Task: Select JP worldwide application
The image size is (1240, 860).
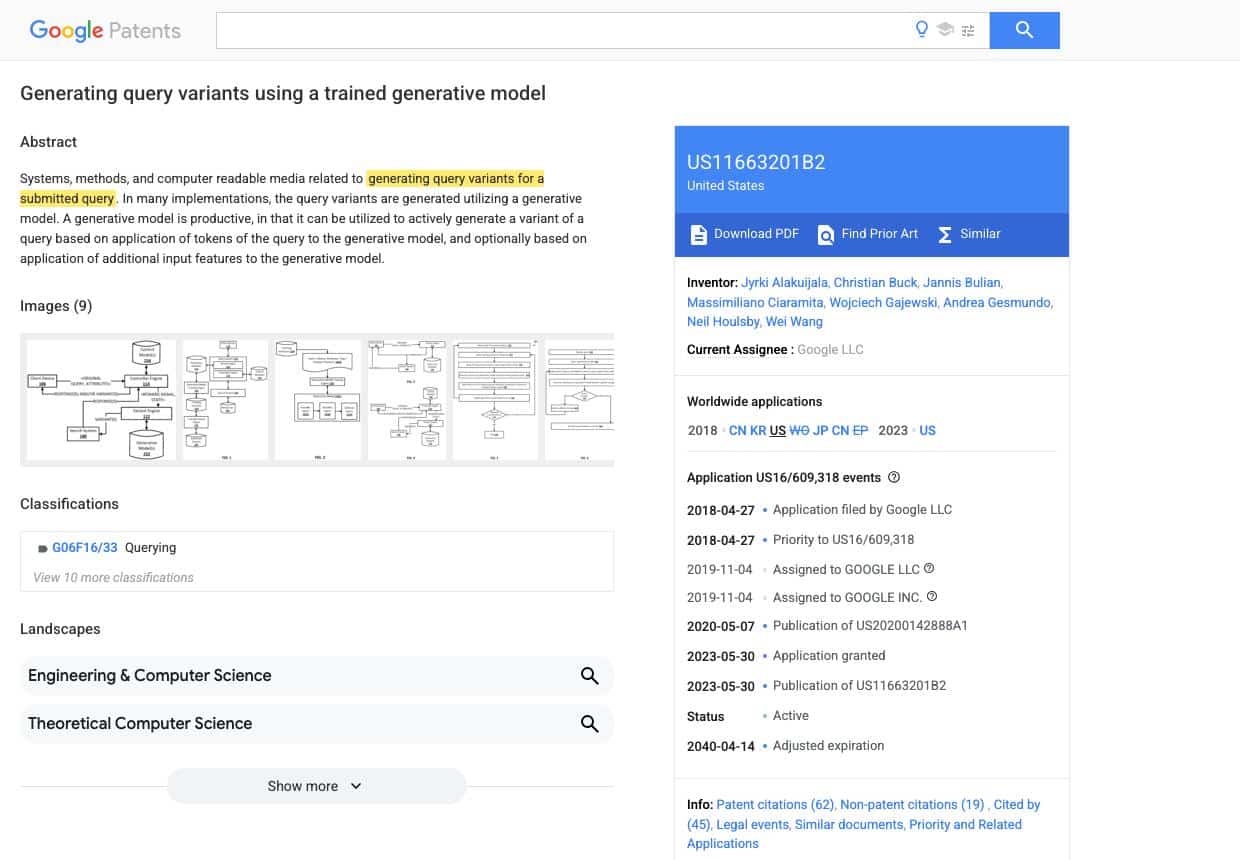Action: (820, 430)
